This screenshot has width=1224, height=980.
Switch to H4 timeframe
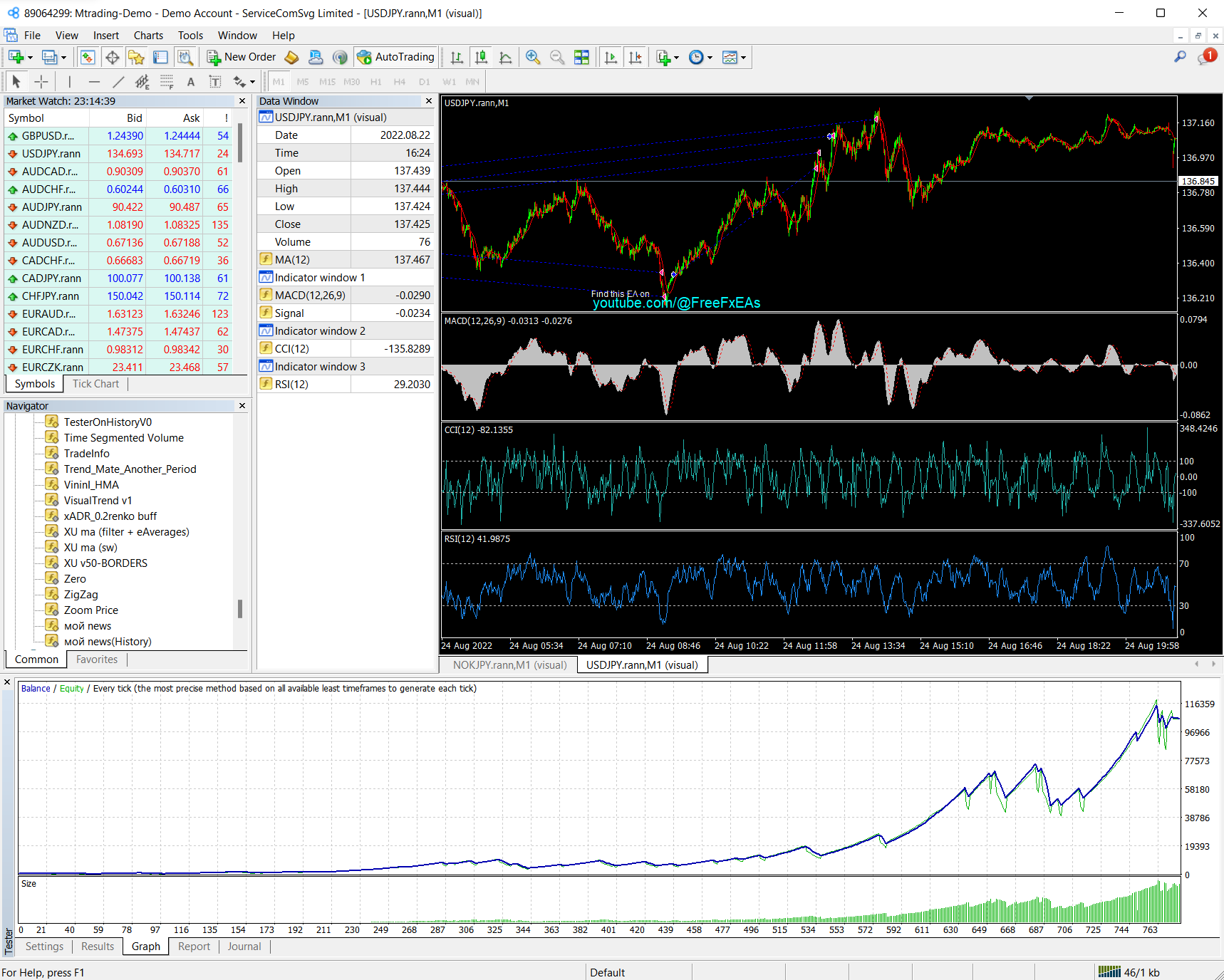click(x=400, y=82)
